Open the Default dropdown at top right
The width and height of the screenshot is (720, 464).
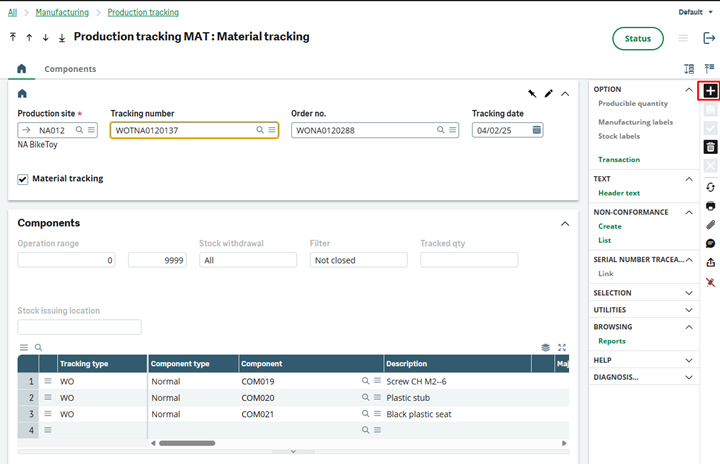click(x=694, y=12)
